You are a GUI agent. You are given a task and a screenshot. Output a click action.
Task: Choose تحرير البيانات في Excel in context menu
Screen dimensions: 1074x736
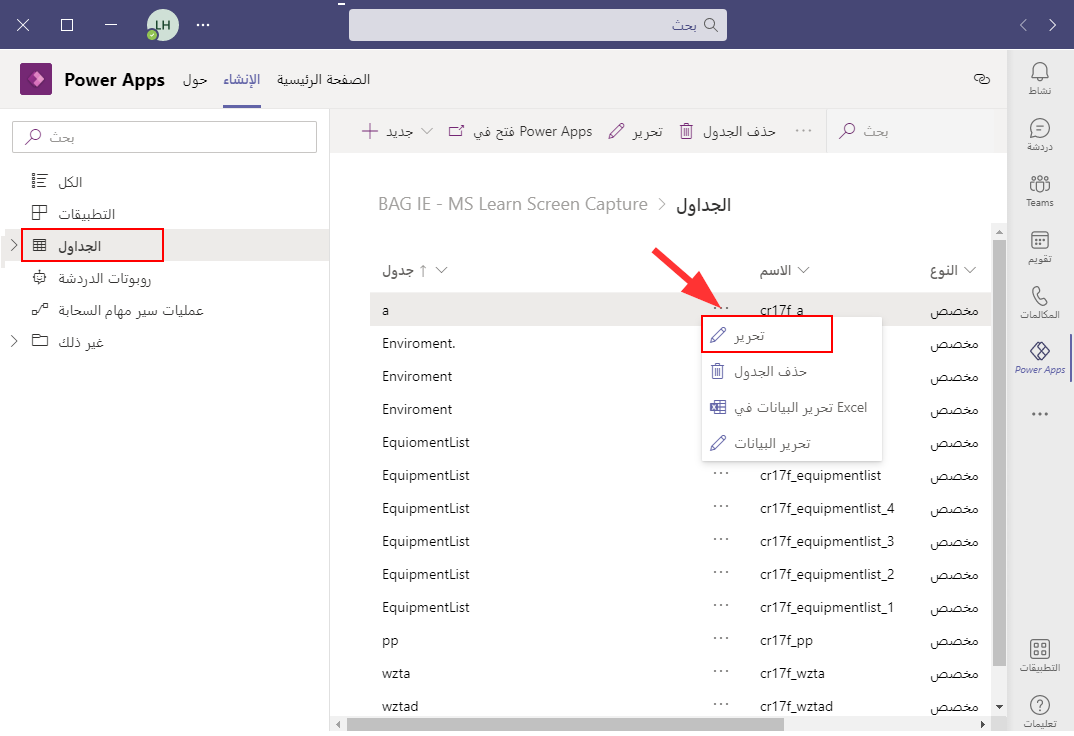(791, 407)
